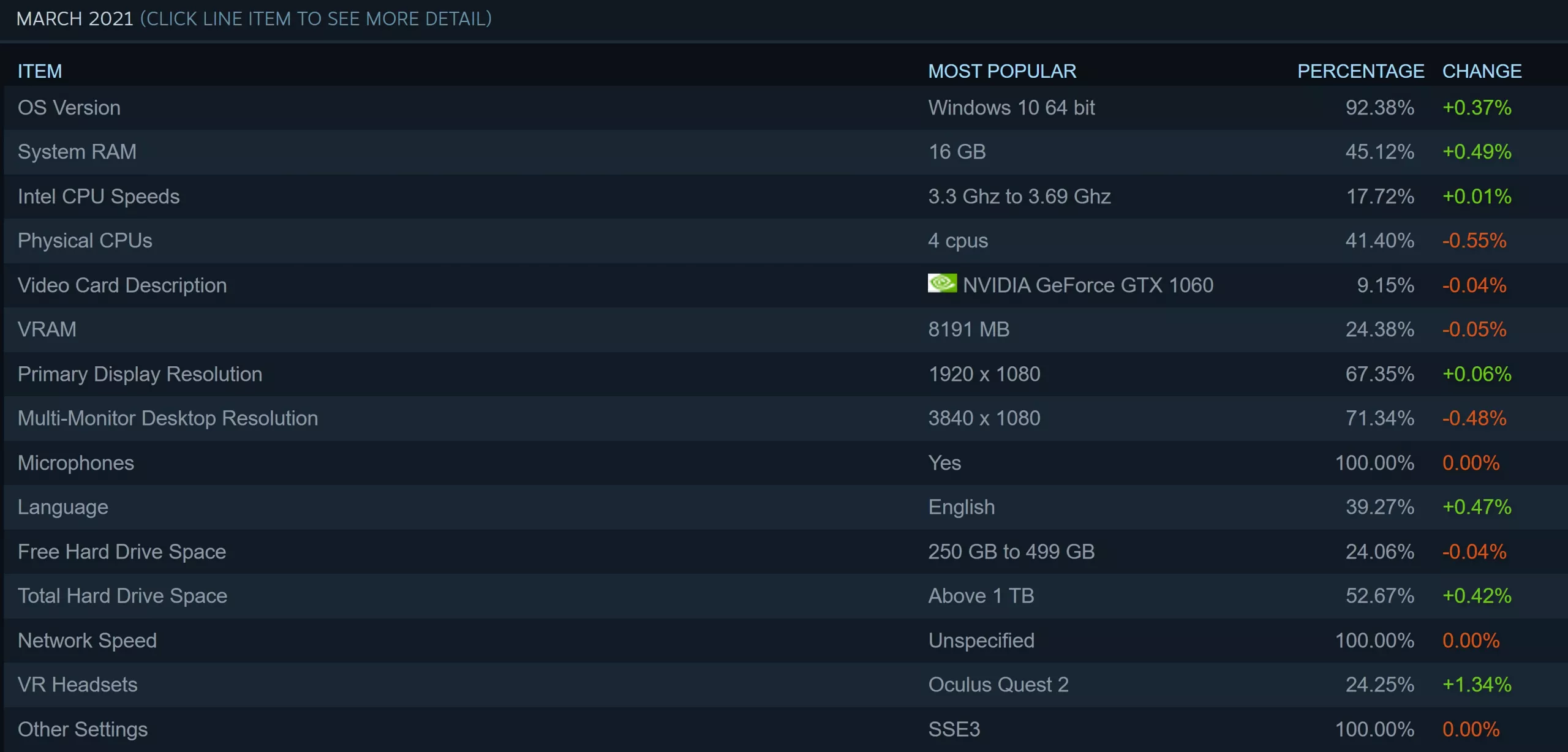Click the NVIDIA GeForce GTX 1060 text

1088,285
